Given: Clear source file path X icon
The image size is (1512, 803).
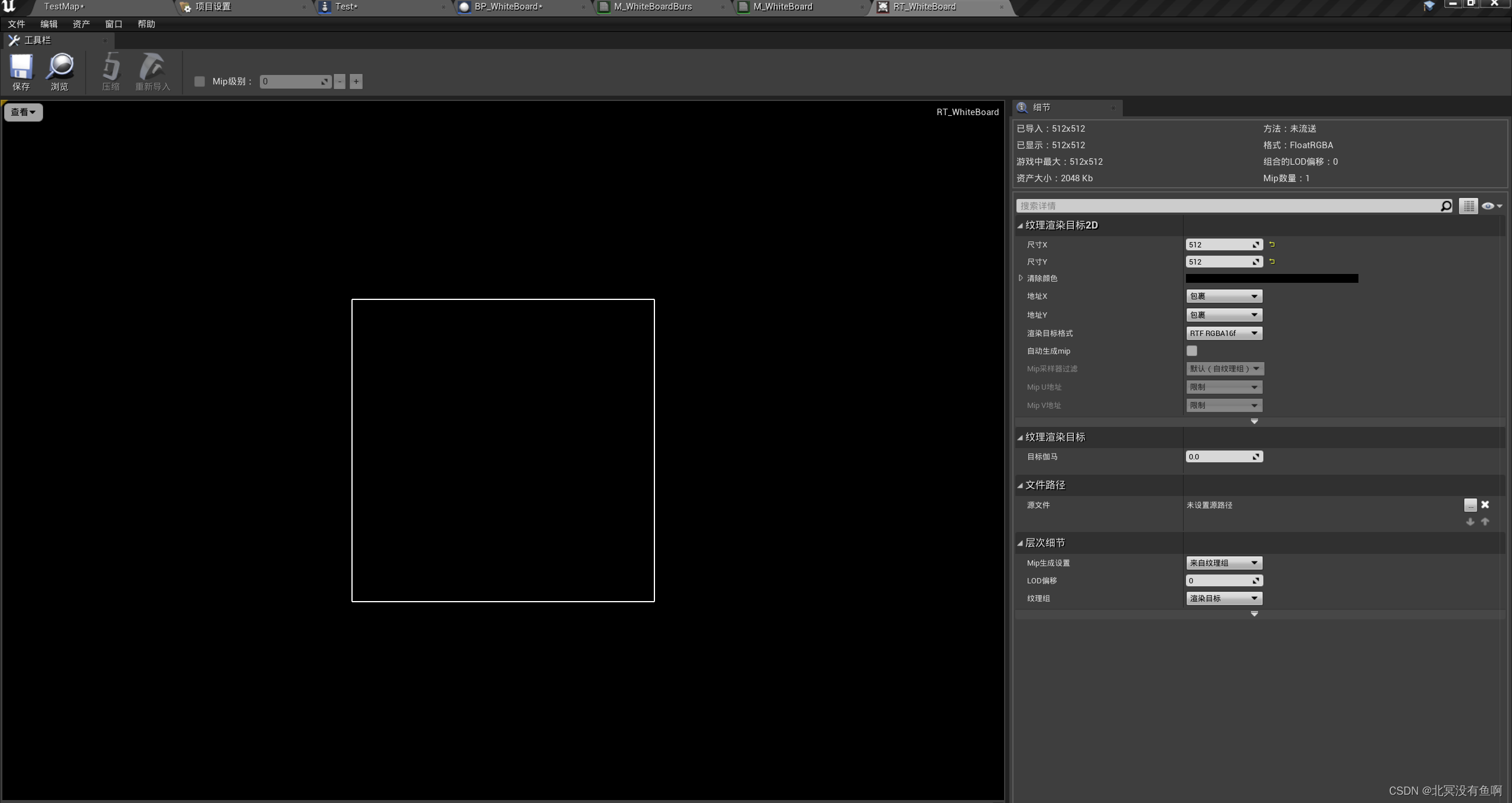Looking at the screenshot, I should (1485, 505).
